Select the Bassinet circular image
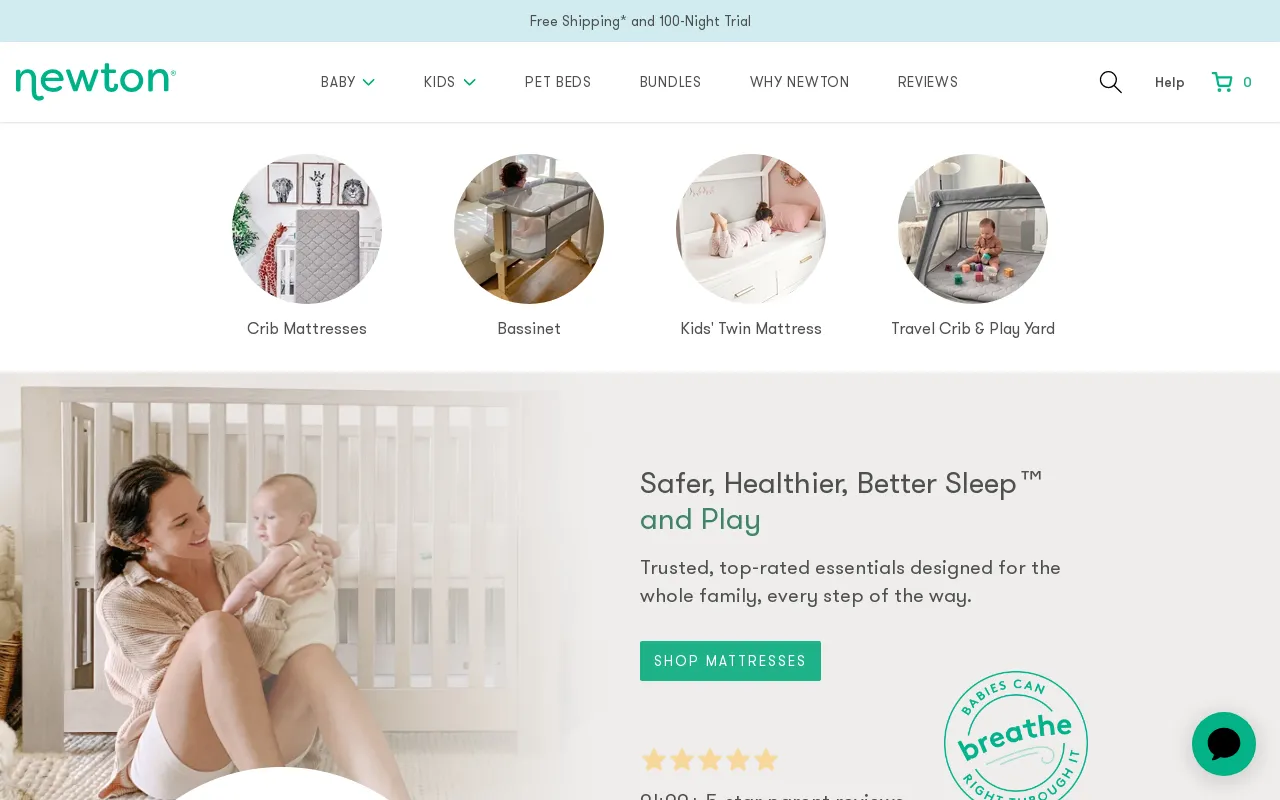The width and height of the screenshot is (1280, 800). point(529,229)
